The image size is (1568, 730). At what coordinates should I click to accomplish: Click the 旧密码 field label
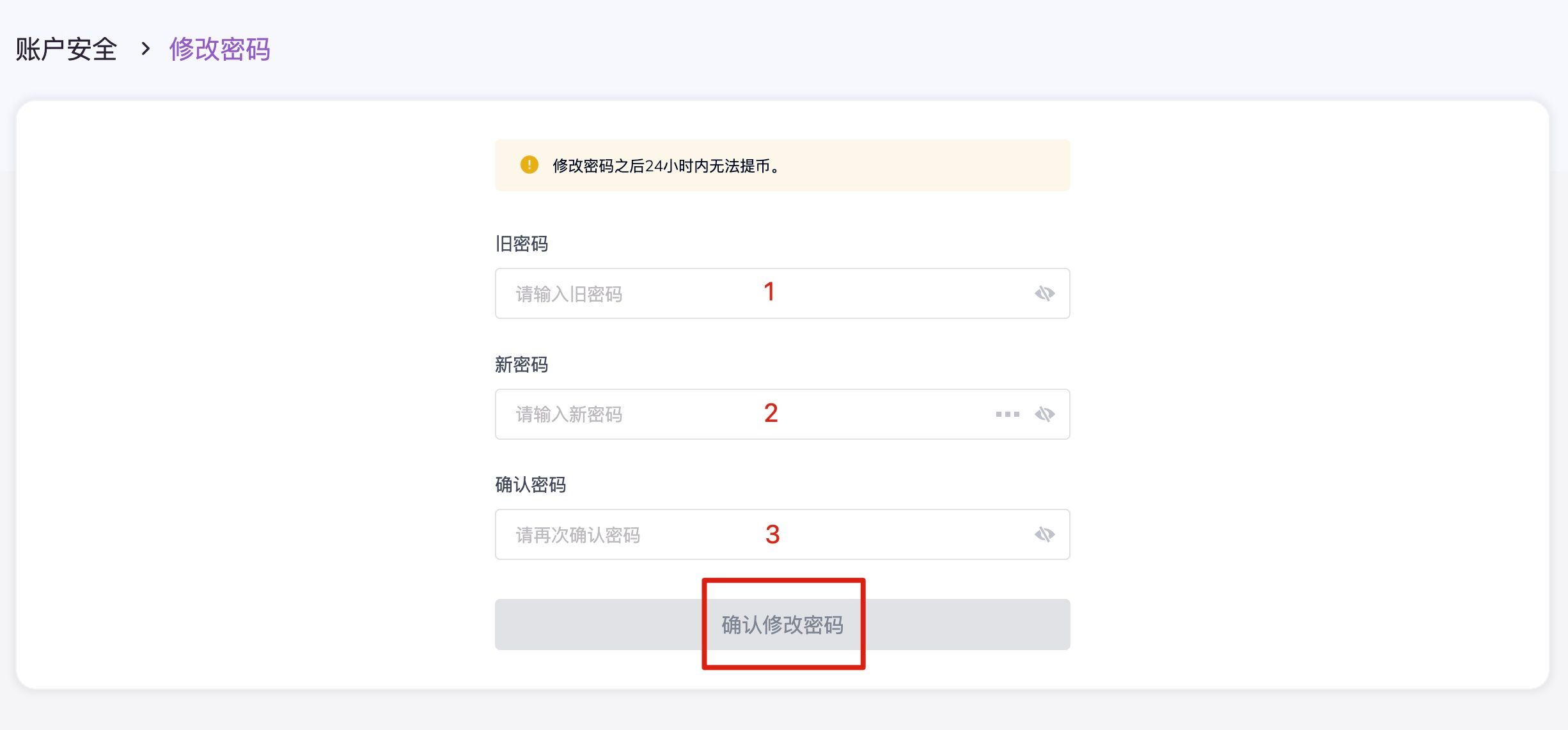tap(521, 244)
